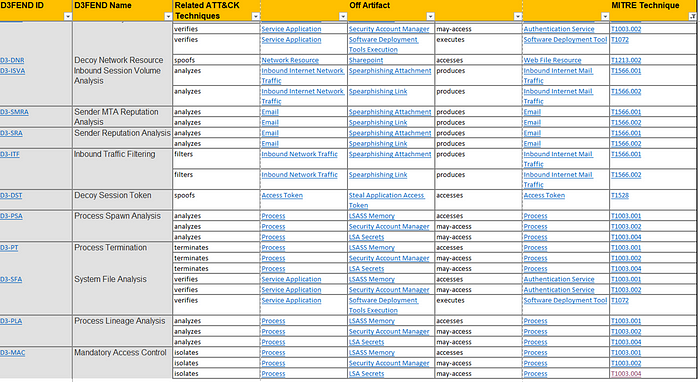Viewport: 700px width, 382px height.
Task: Open the D3-DST link
Action: [x=11, y=195]
